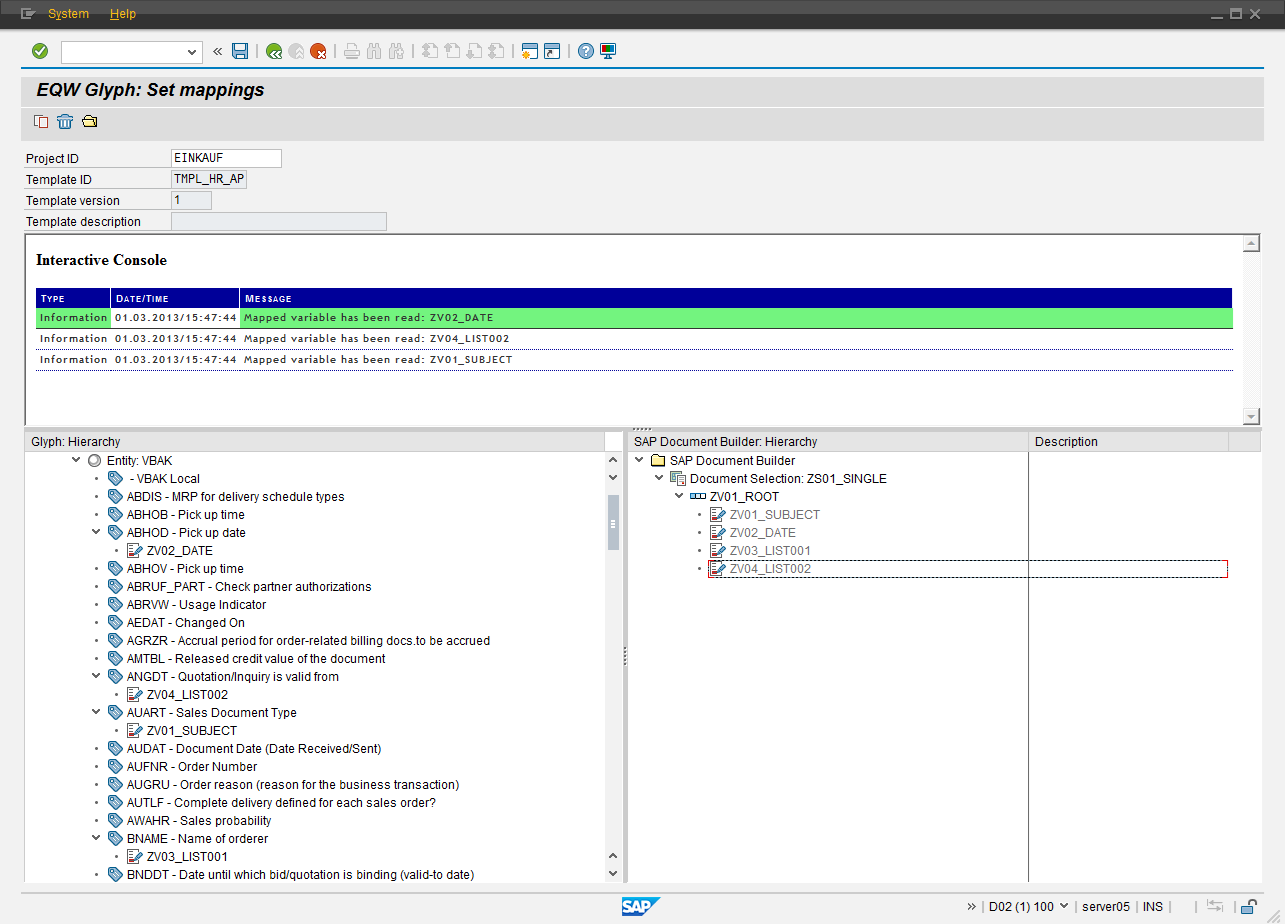
Task: Click the Print icon in the toolbar
Action: point(351,51)
